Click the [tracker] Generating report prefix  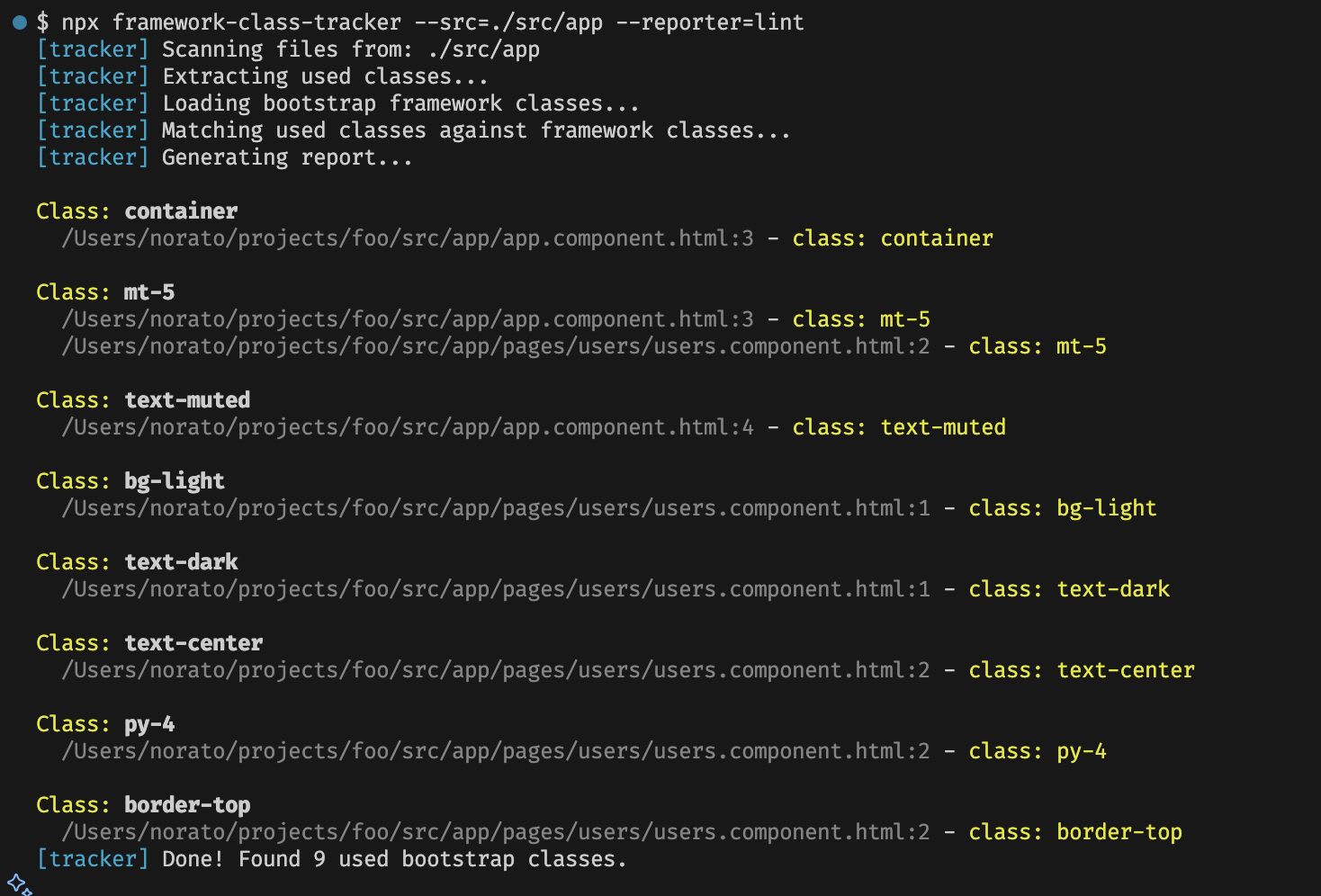tap(91, 157)
